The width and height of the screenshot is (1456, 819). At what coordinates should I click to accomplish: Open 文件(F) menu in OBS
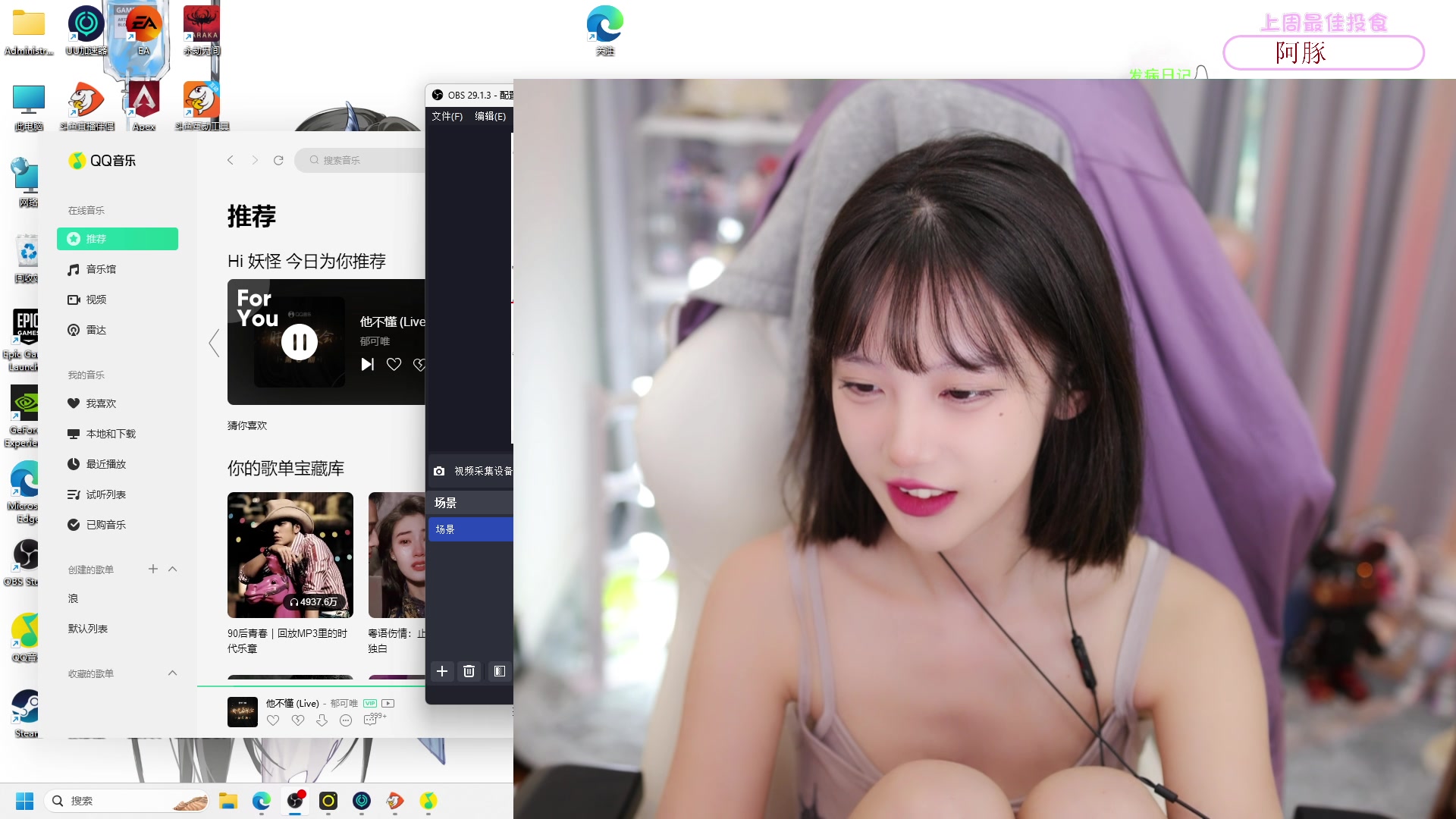pyautogui.click(x=447, y=116)
